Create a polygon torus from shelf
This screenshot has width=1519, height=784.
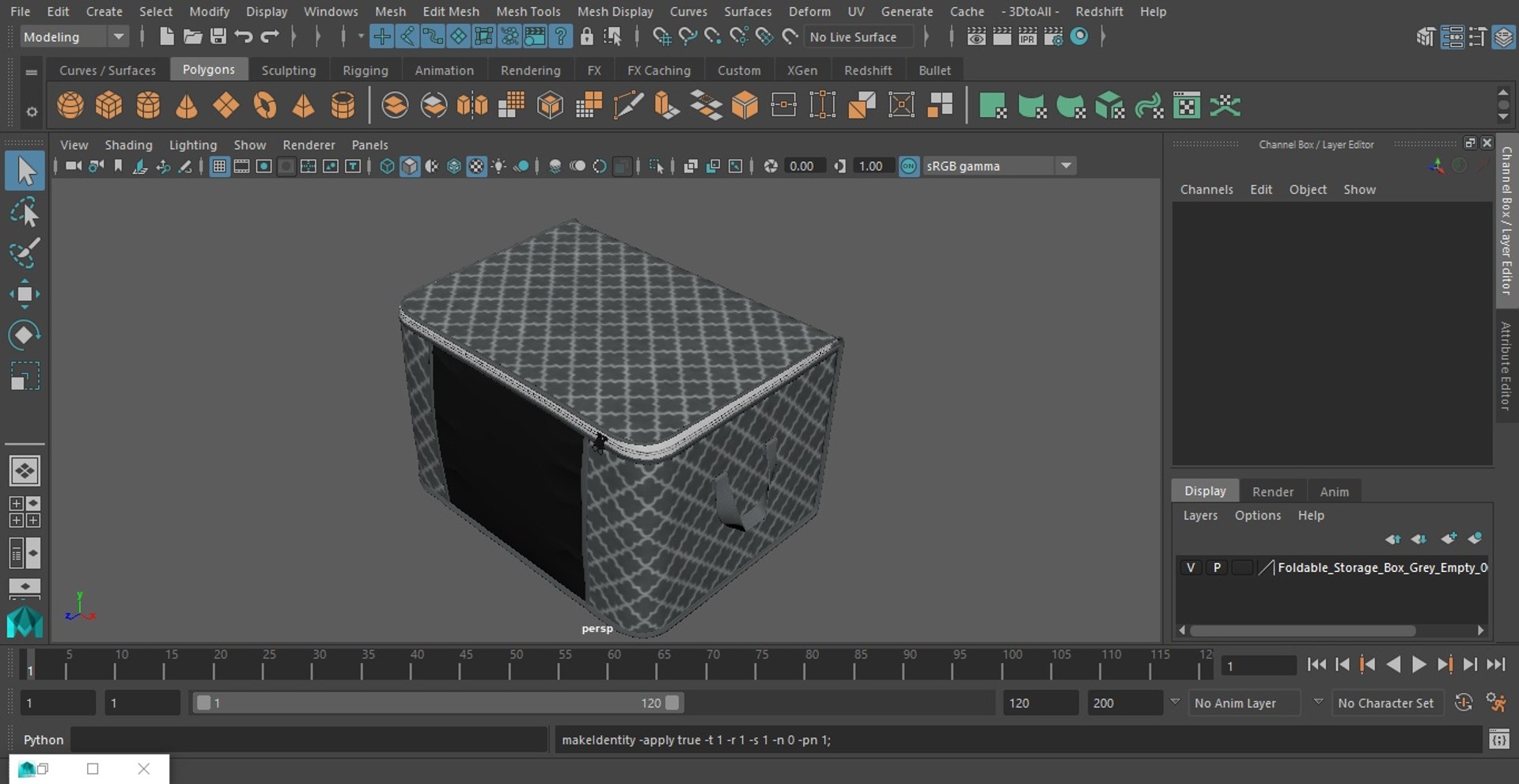pyautogui.click(x=265, y=105)
